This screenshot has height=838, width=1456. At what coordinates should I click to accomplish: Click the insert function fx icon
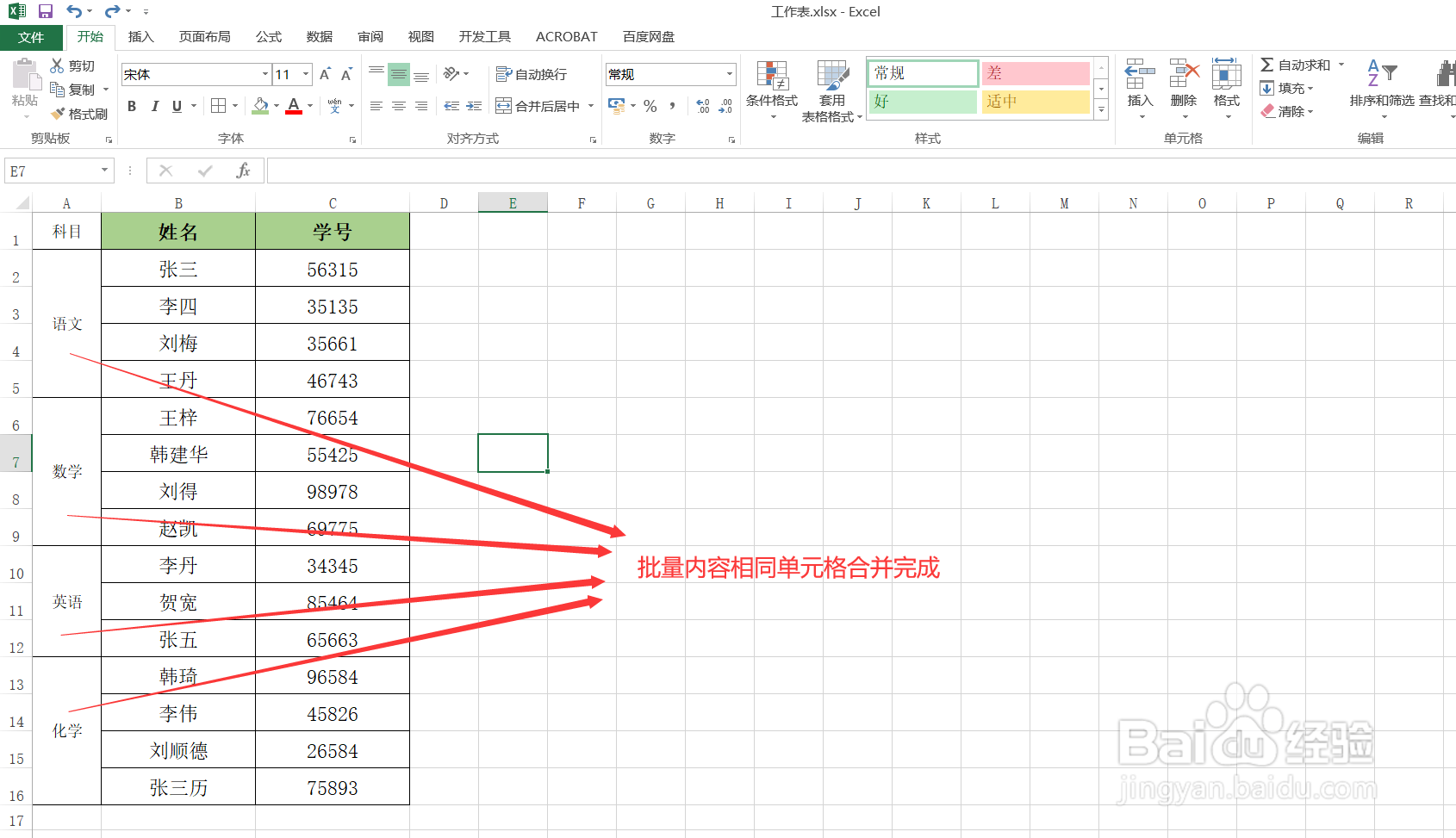[x=243, y=171]
